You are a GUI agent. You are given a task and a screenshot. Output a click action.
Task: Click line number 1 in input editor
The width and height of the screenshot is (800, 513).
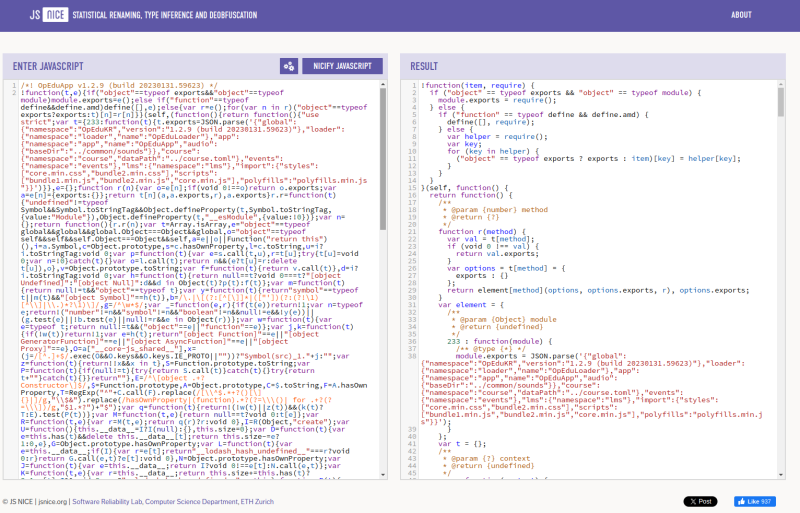[x=15, y=85]
